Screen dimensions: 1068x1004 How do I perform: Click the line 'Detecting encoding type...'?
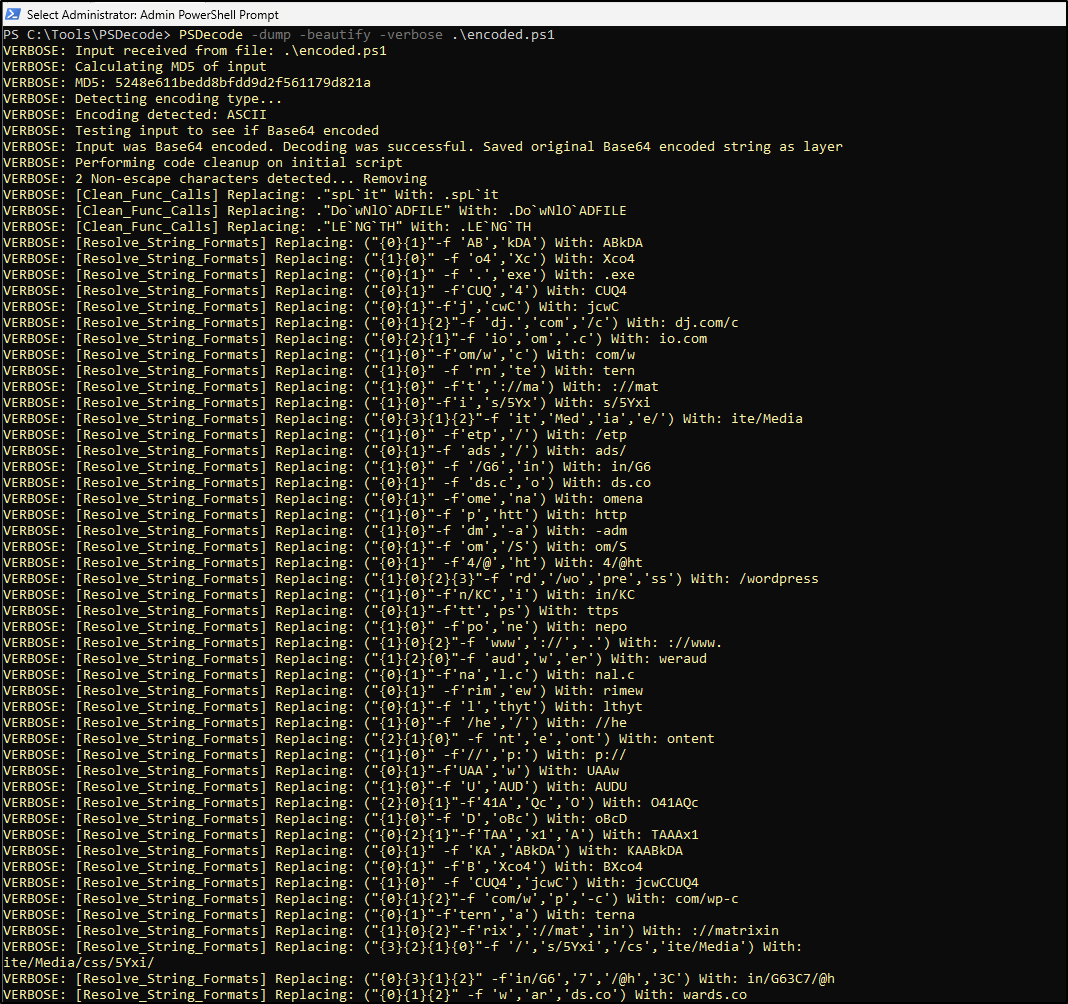click(x=142, y=99)
